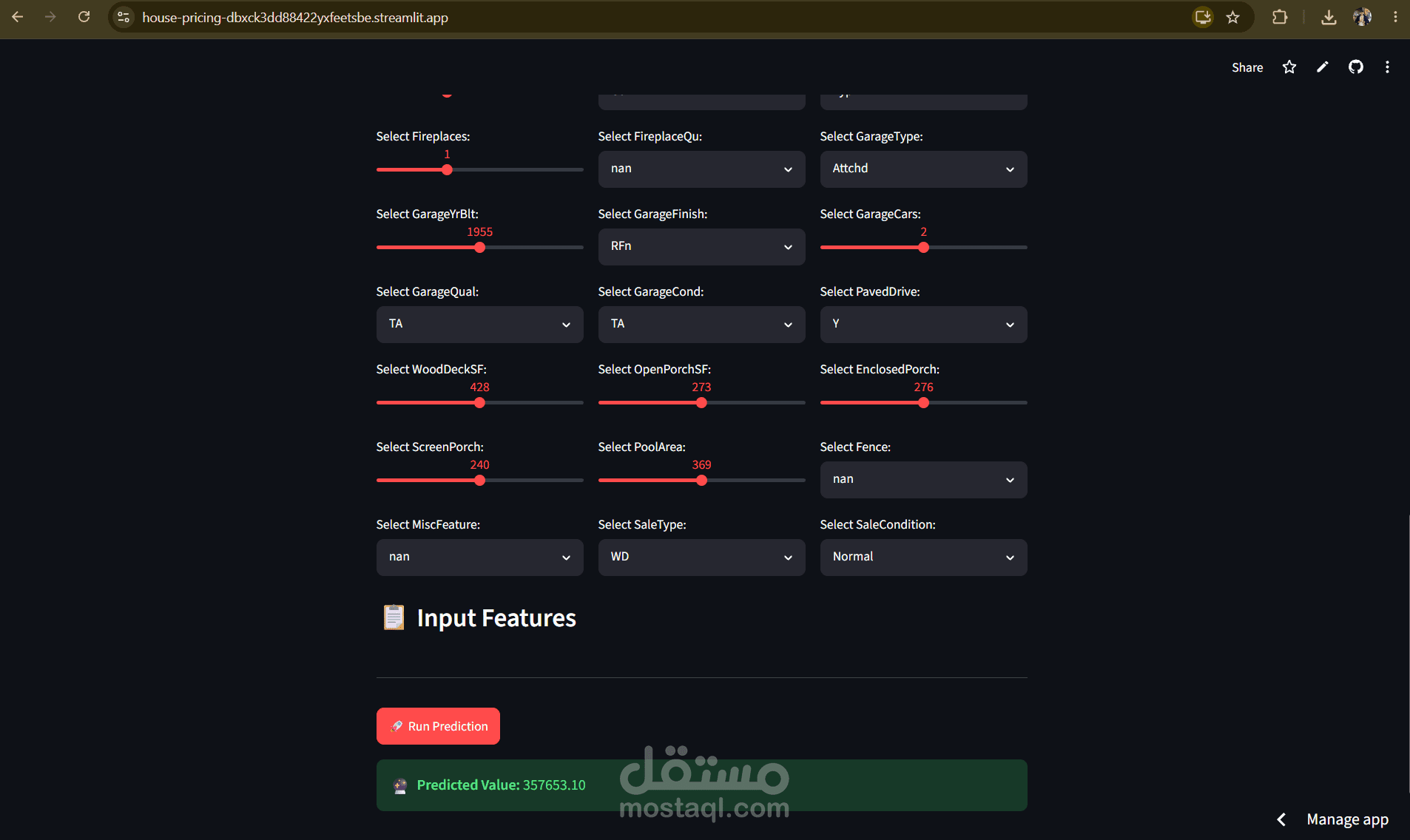Click the PoolArea slider handle
Screen dimensions: 1410x840
[701, 481]
